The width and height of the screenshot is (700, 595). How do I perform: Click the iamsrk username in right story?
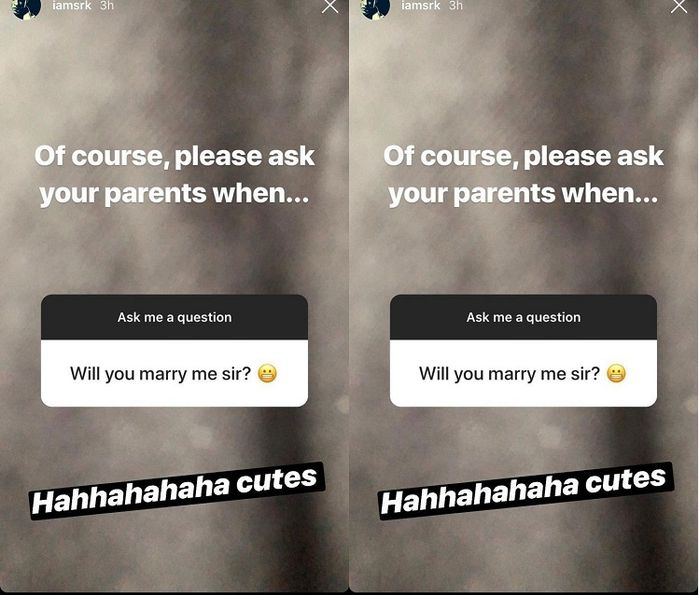pyautogui.click(x=421, y=6)
